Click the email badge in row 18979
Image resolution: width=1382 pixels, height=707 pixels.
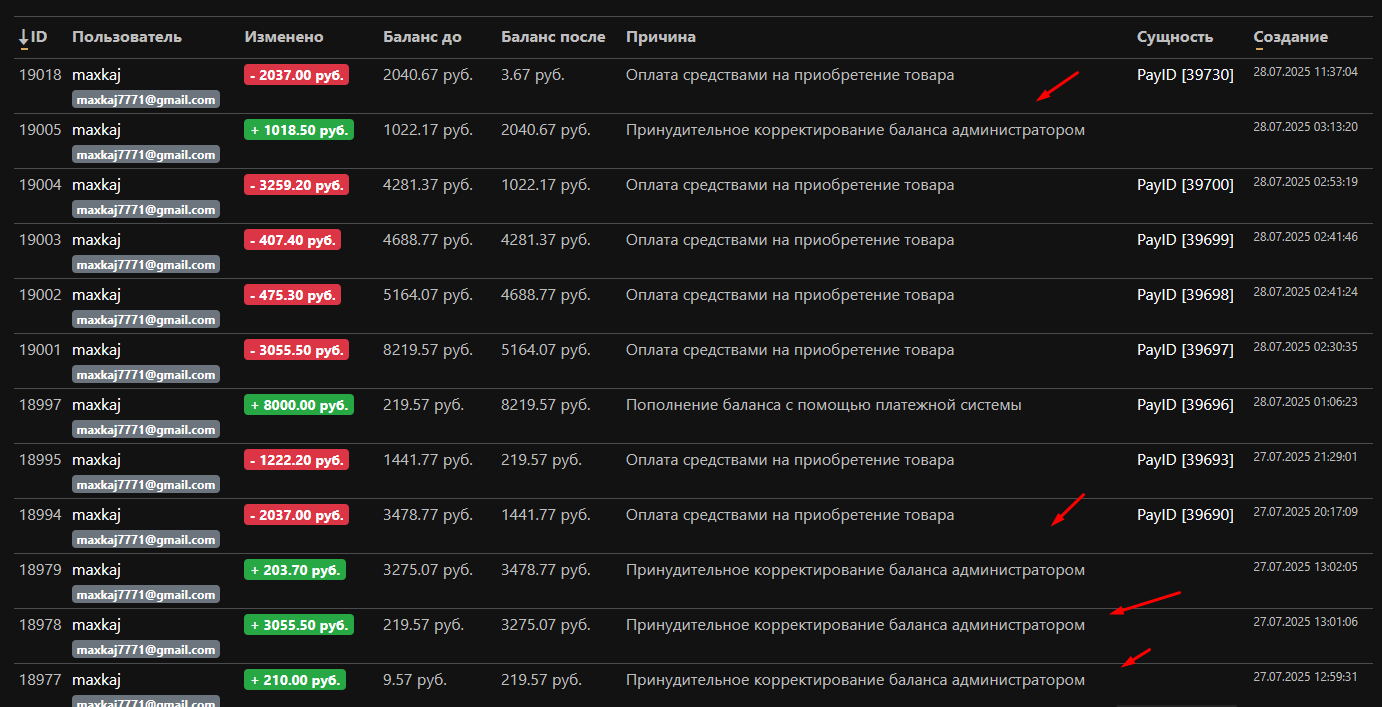click(146, 595)
